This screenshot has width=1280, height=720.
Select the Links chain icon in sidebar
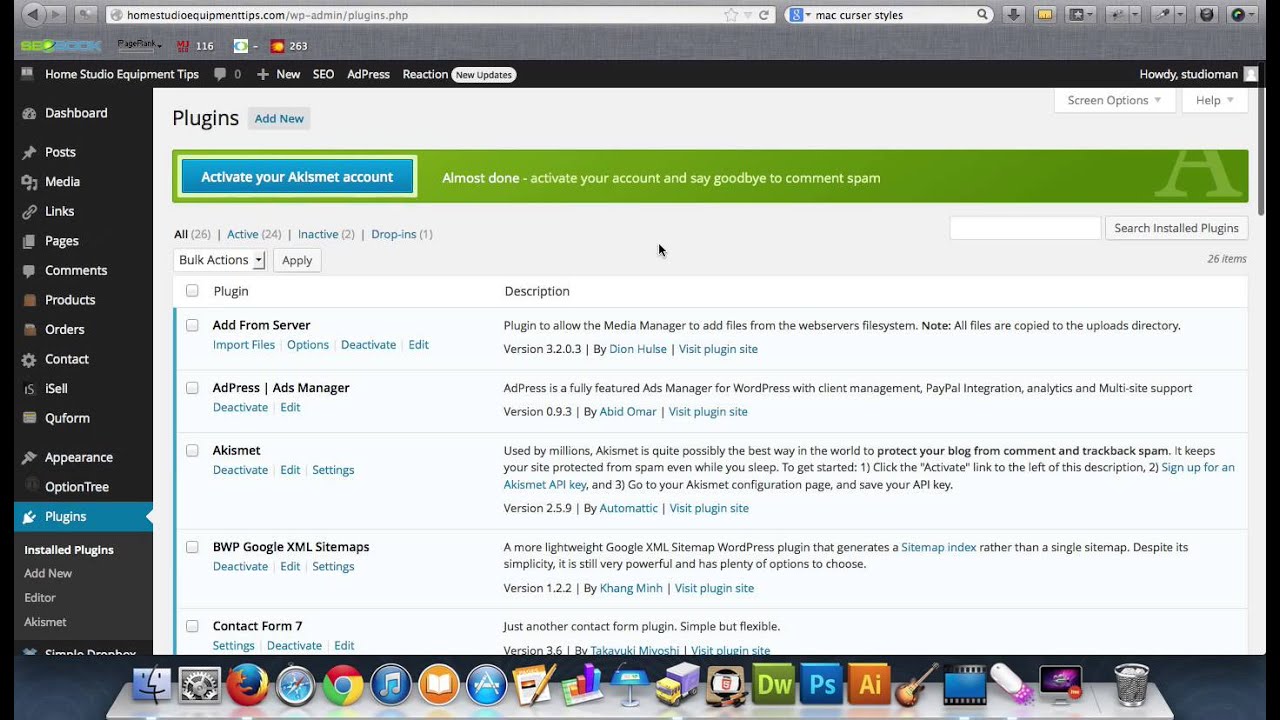29,211
